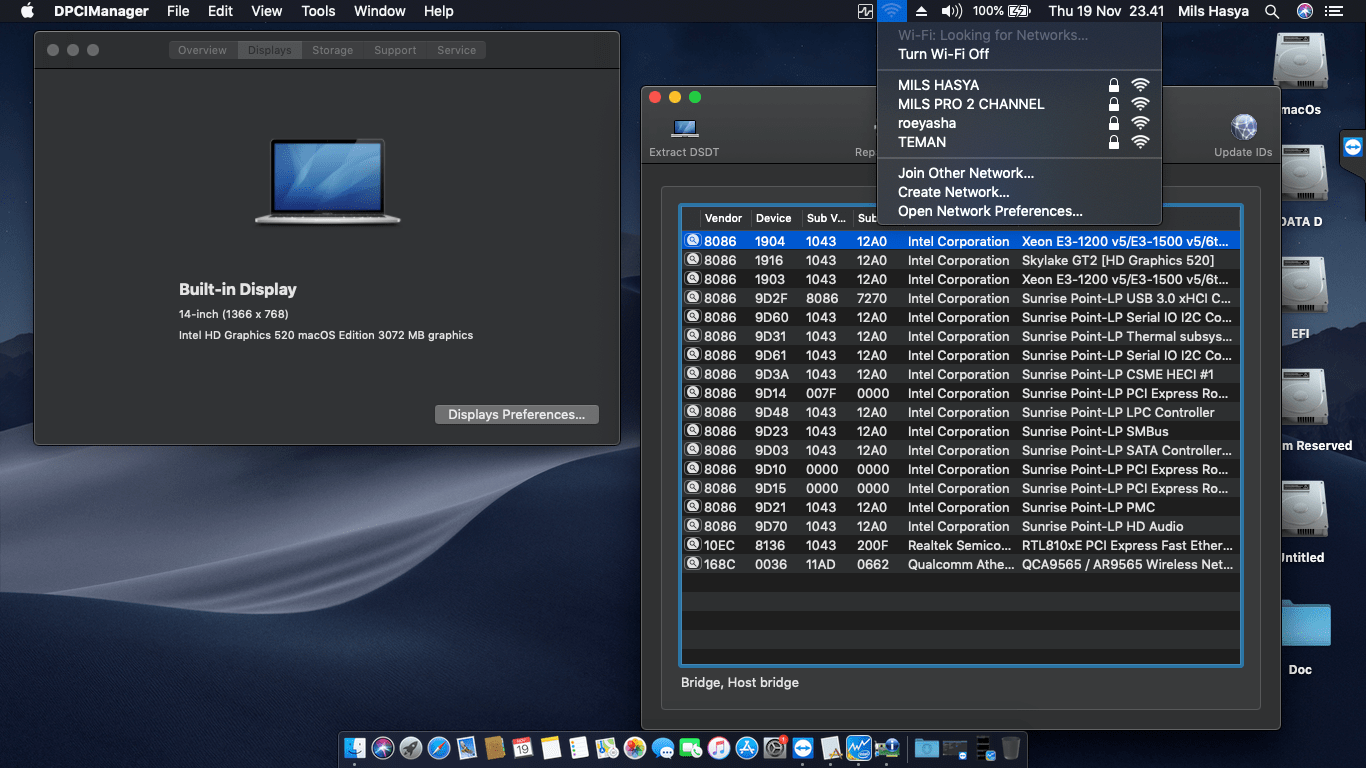Click magnifier icon in Realtek 10EC row

coord(693,545)
